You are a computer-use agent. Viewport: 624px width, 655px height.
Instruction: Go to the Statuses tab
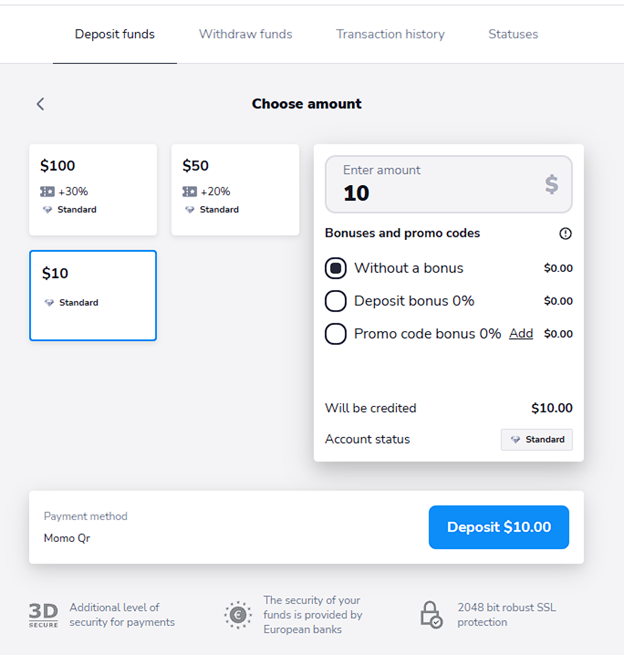click(513, 34)
